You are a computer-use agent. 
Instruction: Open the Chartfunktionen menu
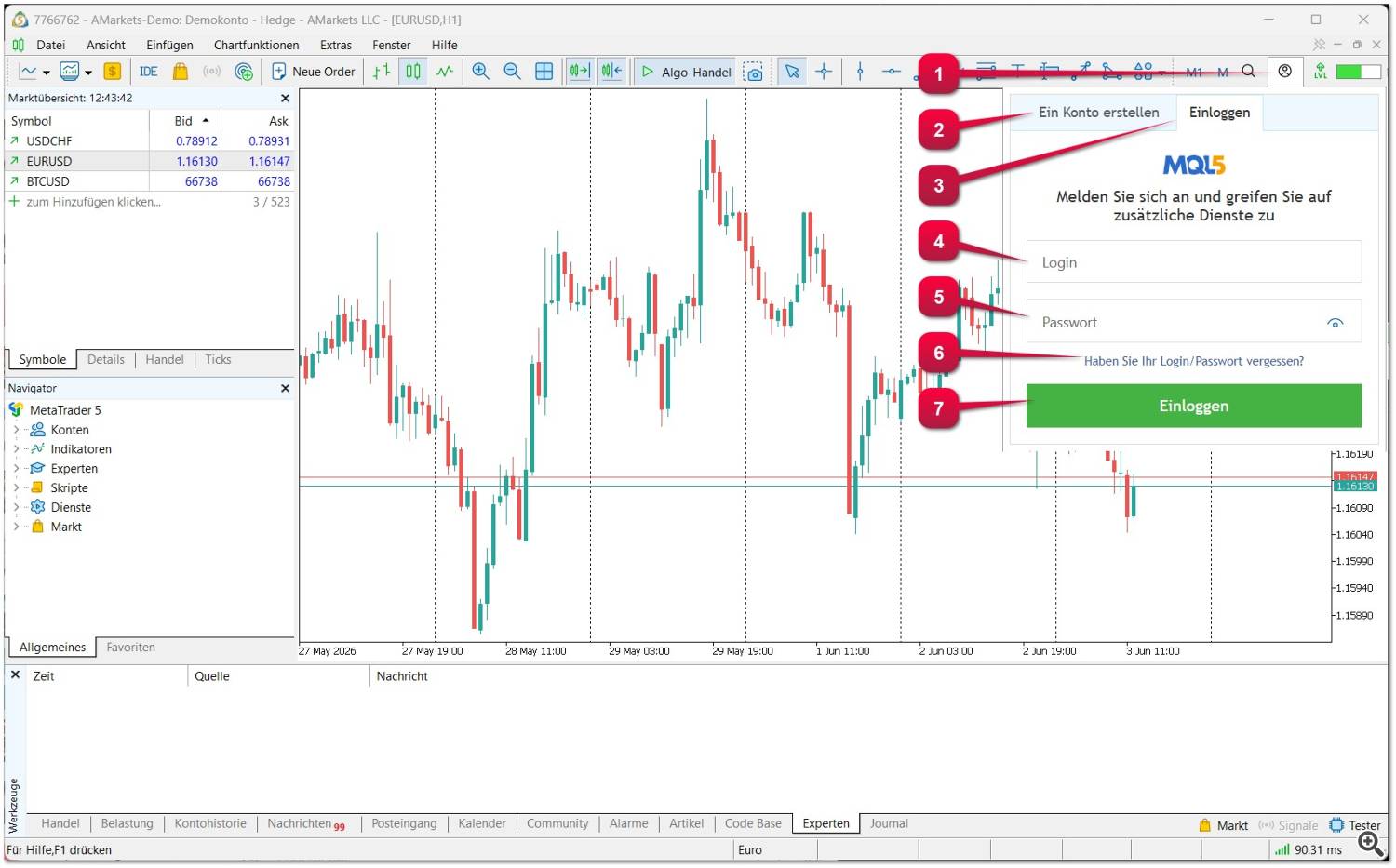point(256,45)
